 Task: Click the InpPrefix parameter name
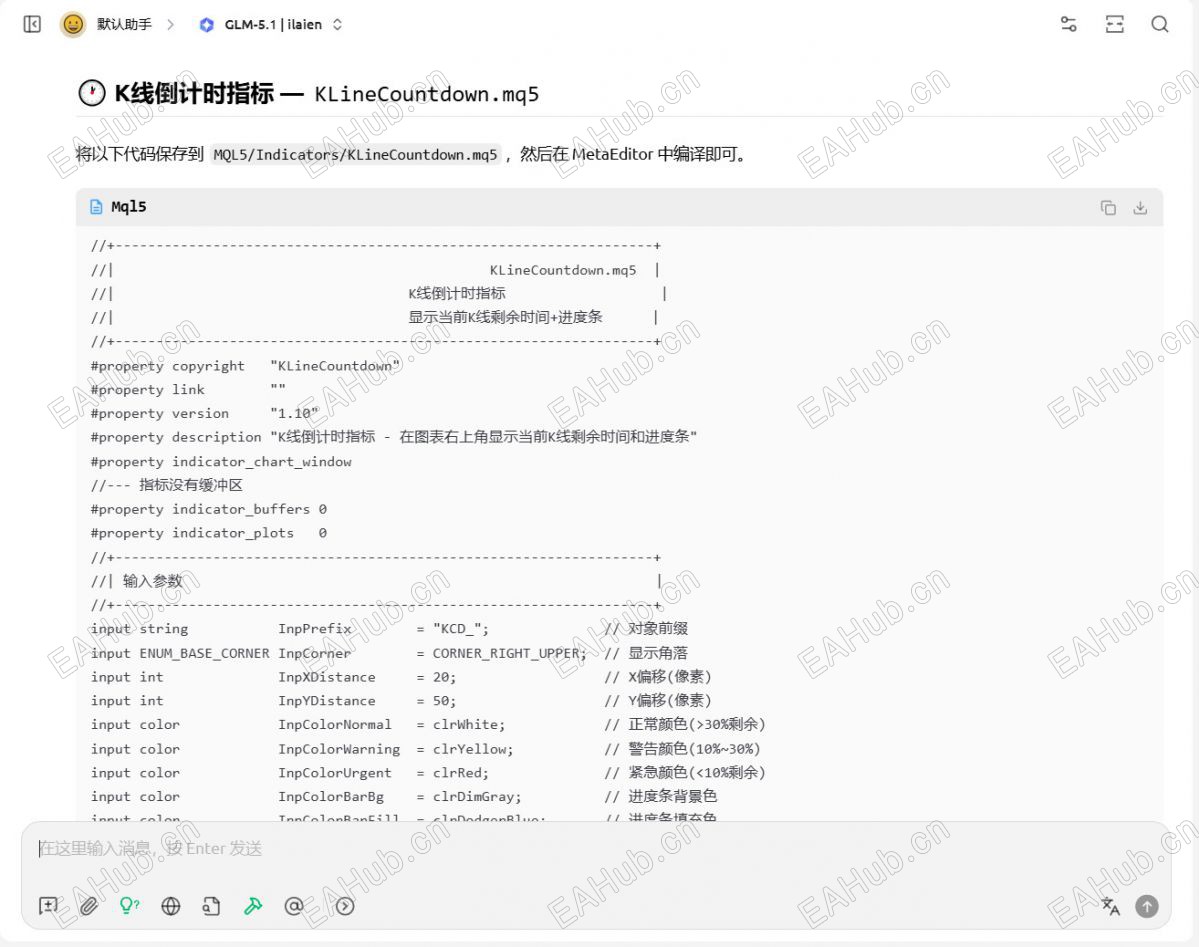[314, 629]
